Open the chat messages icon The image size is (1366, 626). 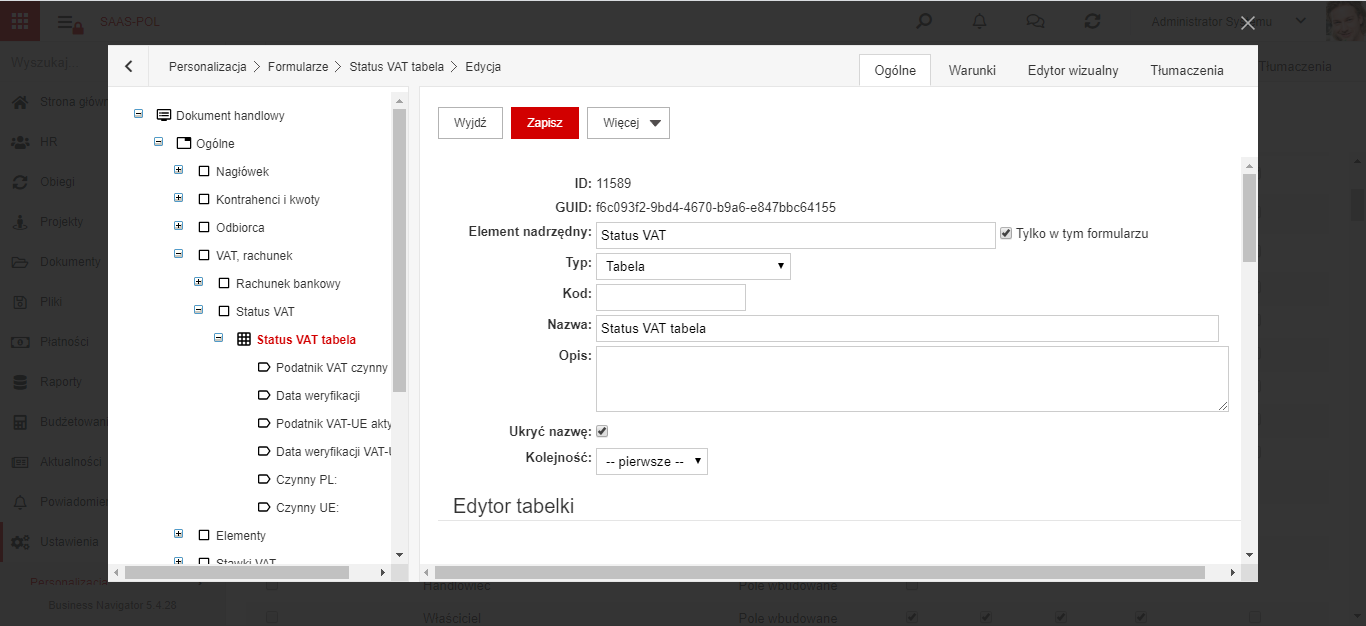point(1036,21)
